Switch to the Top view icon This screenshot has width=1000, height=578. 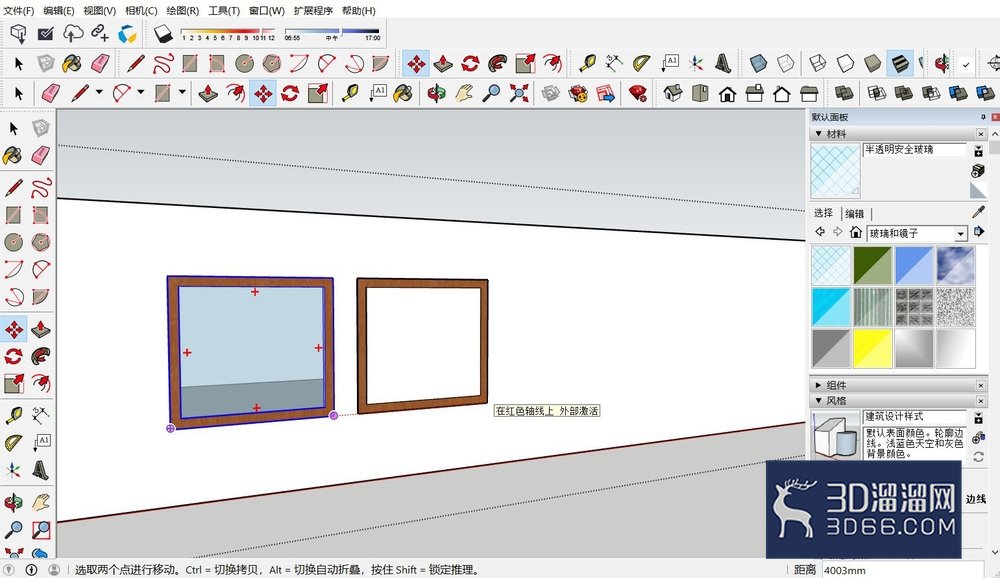pos(700,94)
